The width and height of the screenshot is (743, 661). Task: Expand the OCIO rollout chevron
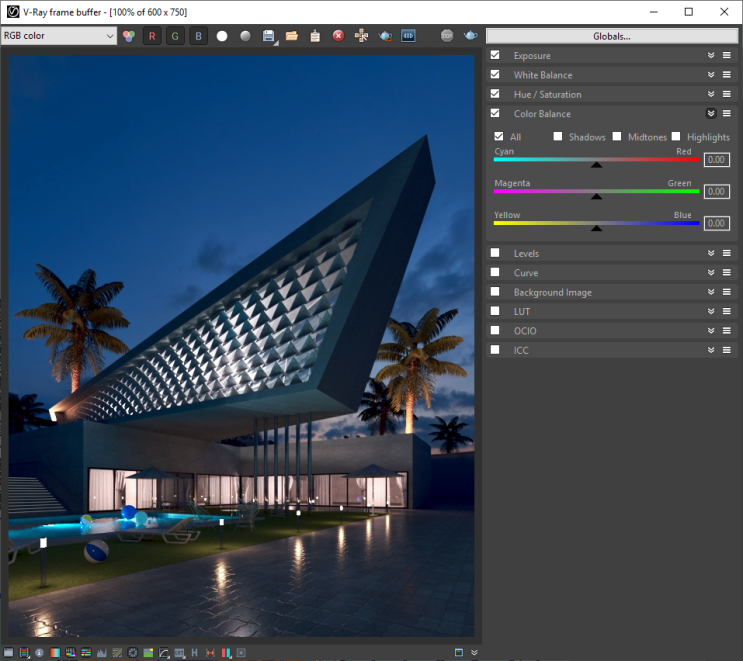pyautogui.click(x=711, y=331)
